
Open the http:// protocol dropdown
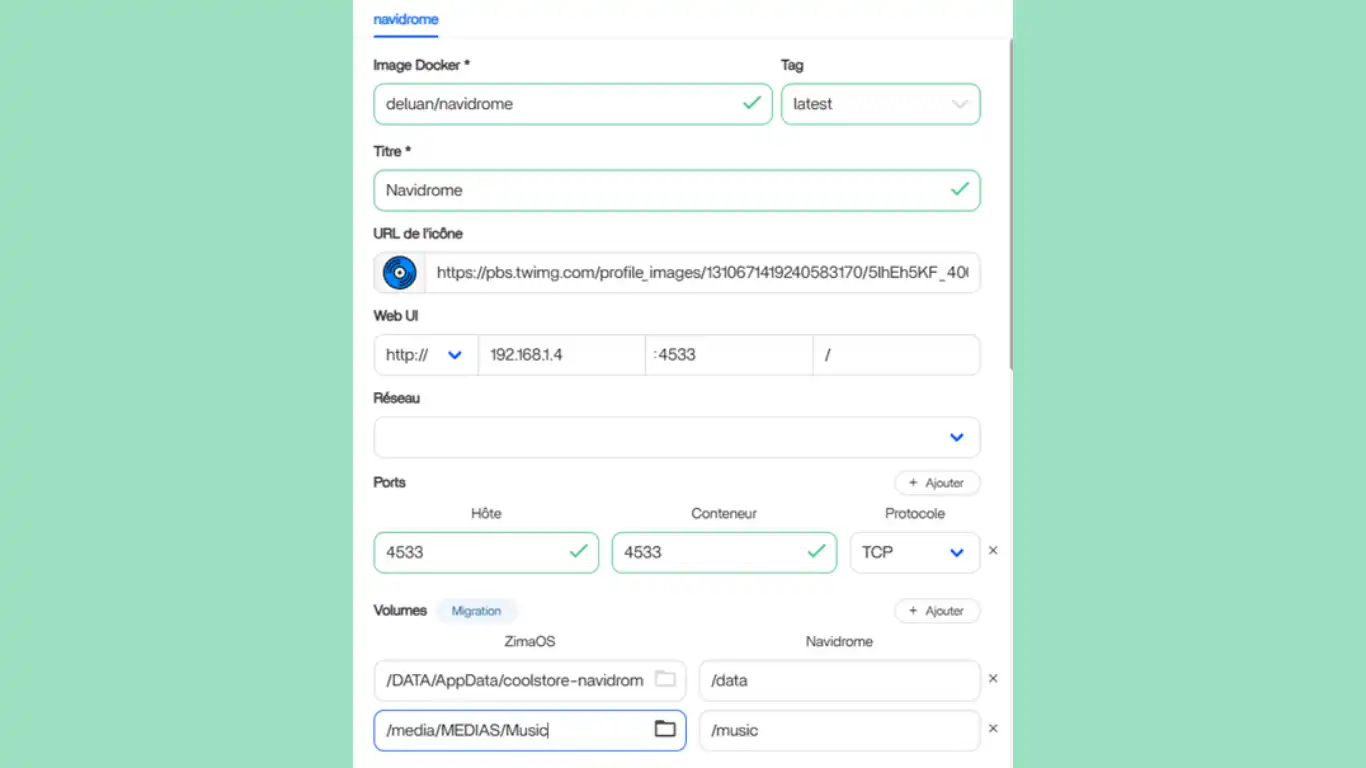click(x=455, y=354)
